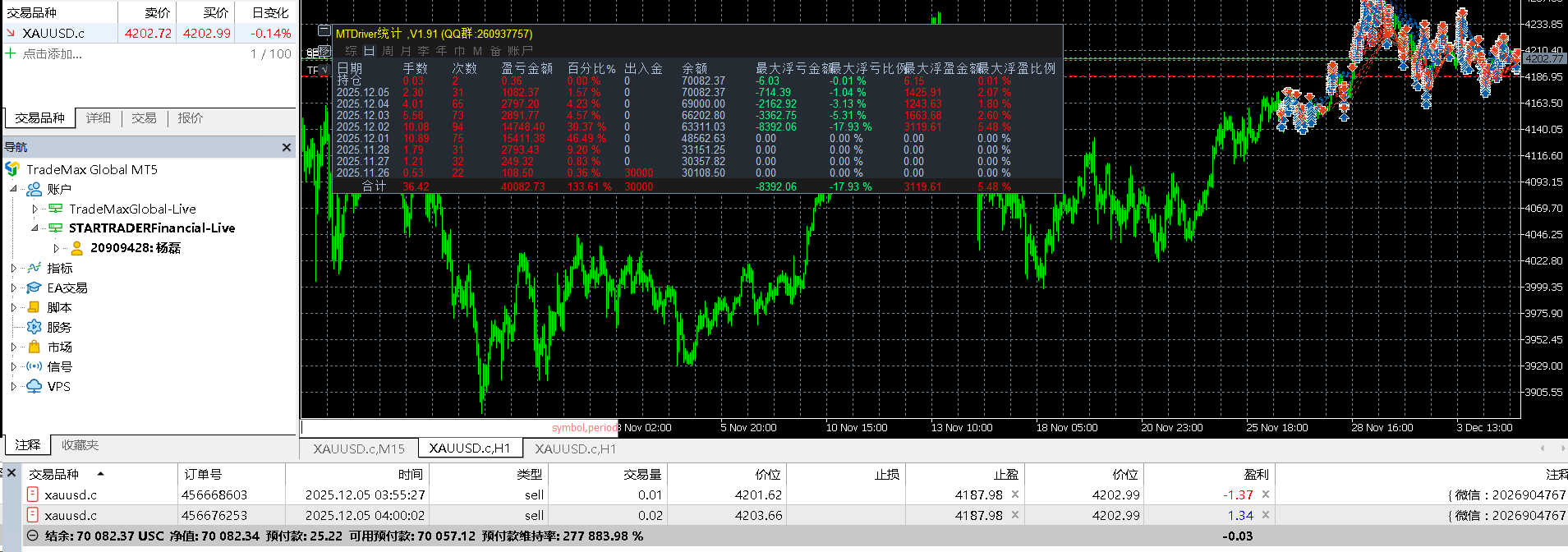
Task: Open the 报价 tab
Action: coord(190,118)
